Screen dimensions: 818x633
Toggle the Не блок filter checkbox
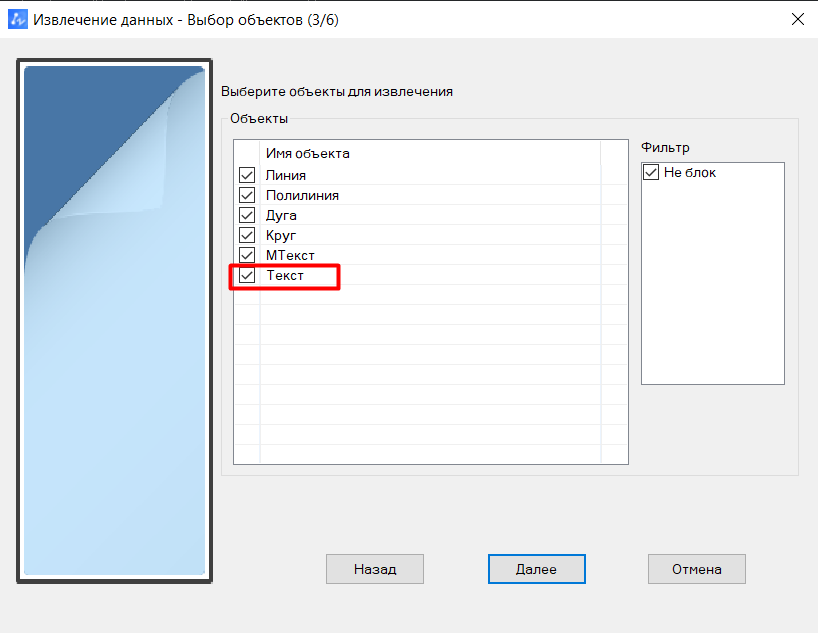(651, 173)
